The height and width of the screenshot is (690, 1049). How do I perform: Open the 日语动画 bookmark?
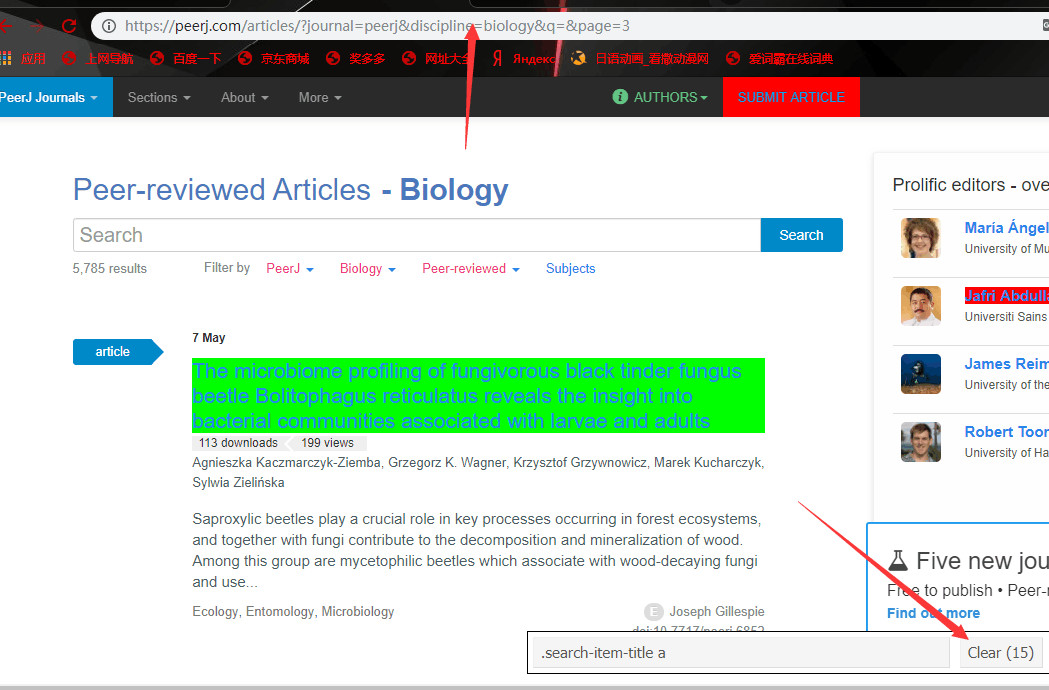639,58
